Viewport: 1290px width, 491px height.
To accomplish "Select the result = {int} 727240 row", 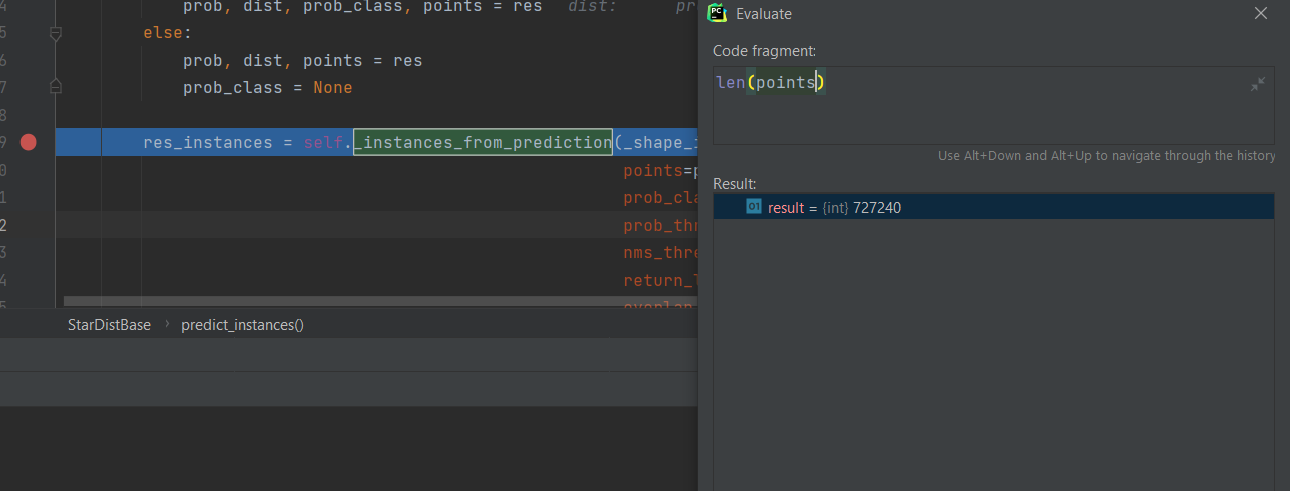I will click(x=993, y=207).
